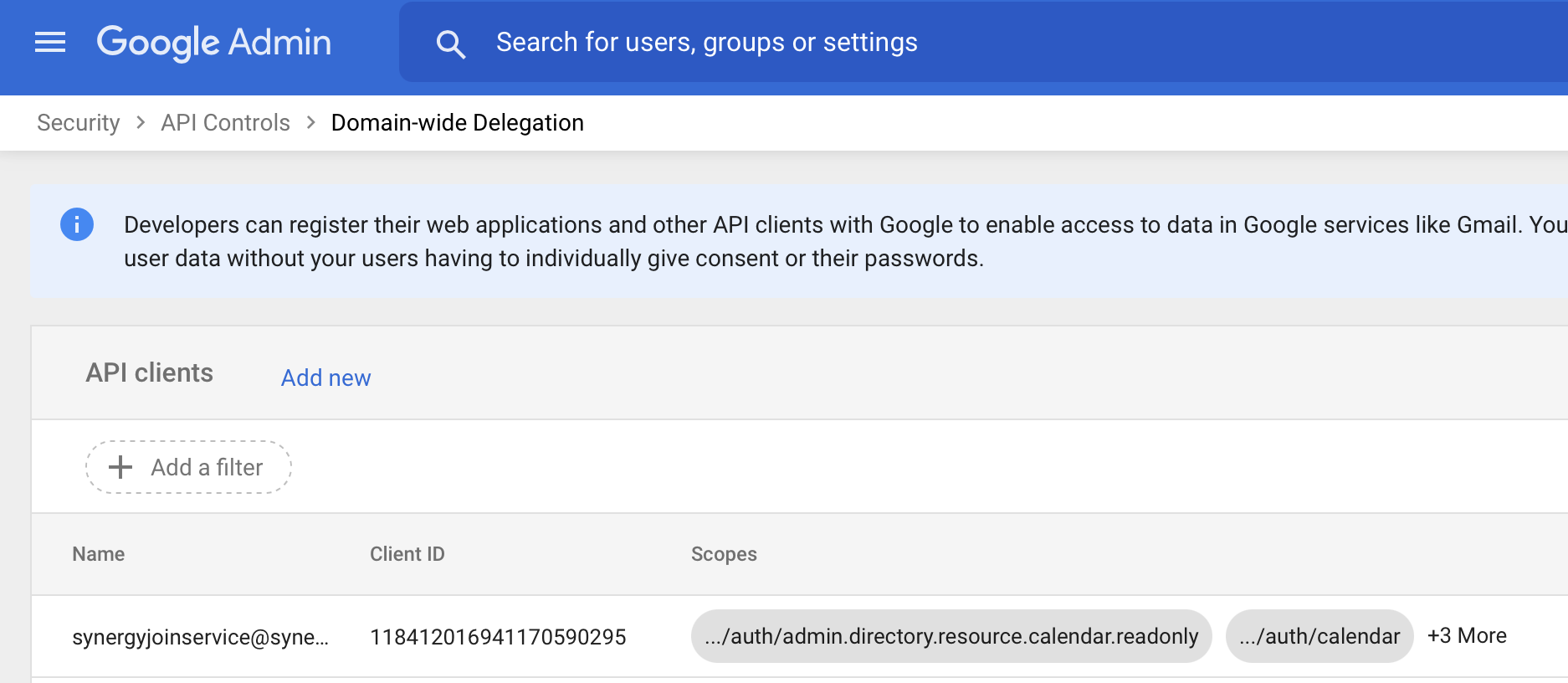The height and width of the screenshot is (683, 1568).
Task: Click the Scopes column header
Action: click(724, 554)
